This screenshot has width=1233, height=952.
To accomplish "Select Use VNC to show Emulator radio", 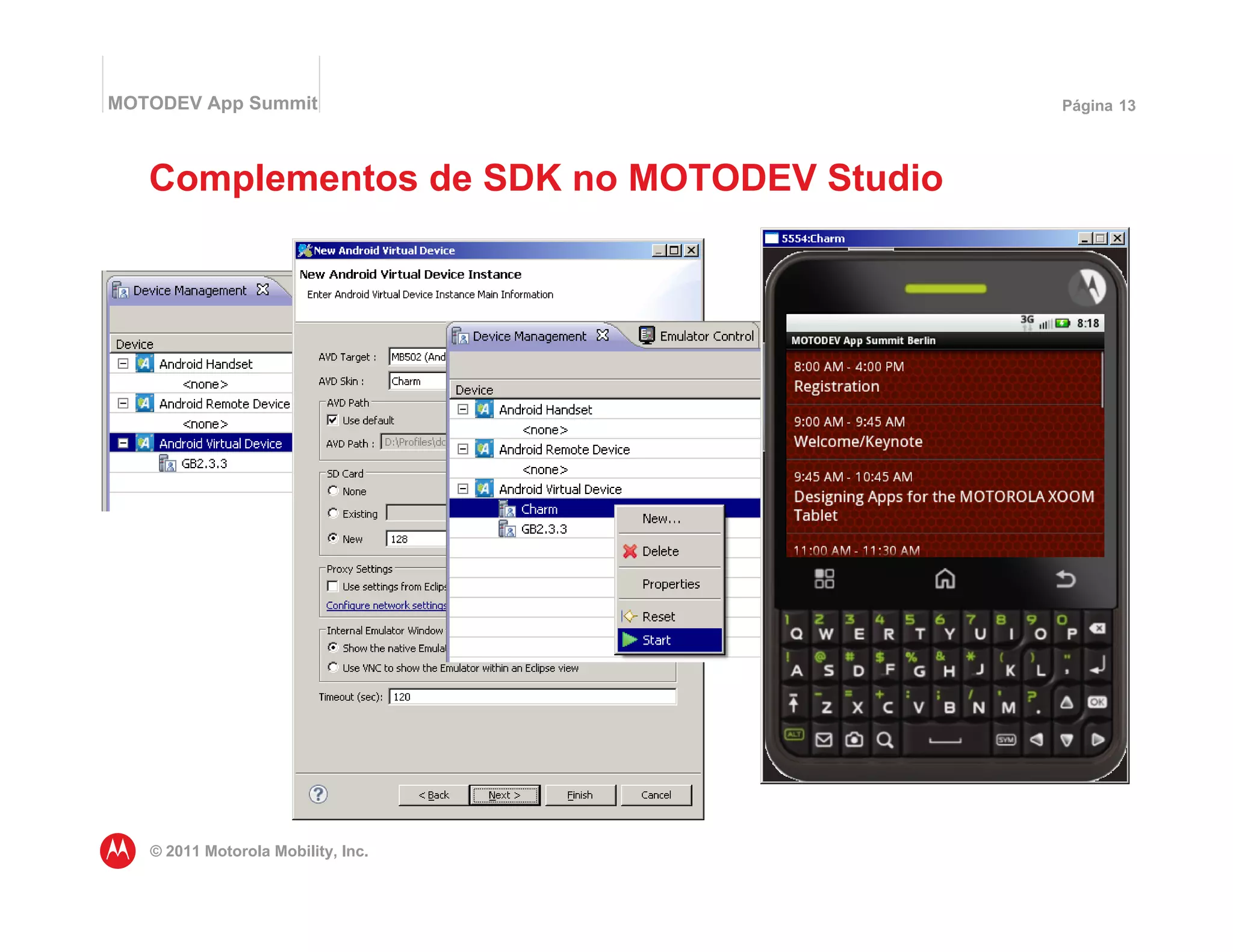I will pos(332,667).
